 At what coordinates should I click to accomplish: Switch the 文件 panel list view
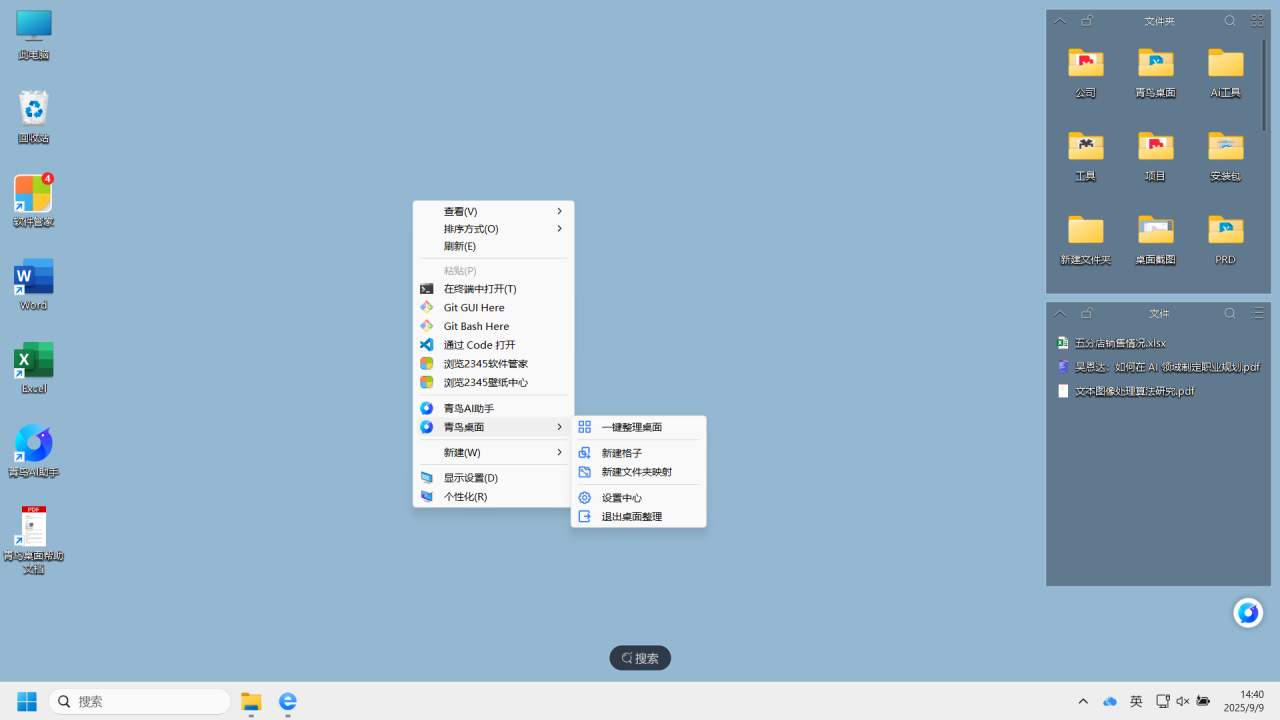pos(1258,313)
